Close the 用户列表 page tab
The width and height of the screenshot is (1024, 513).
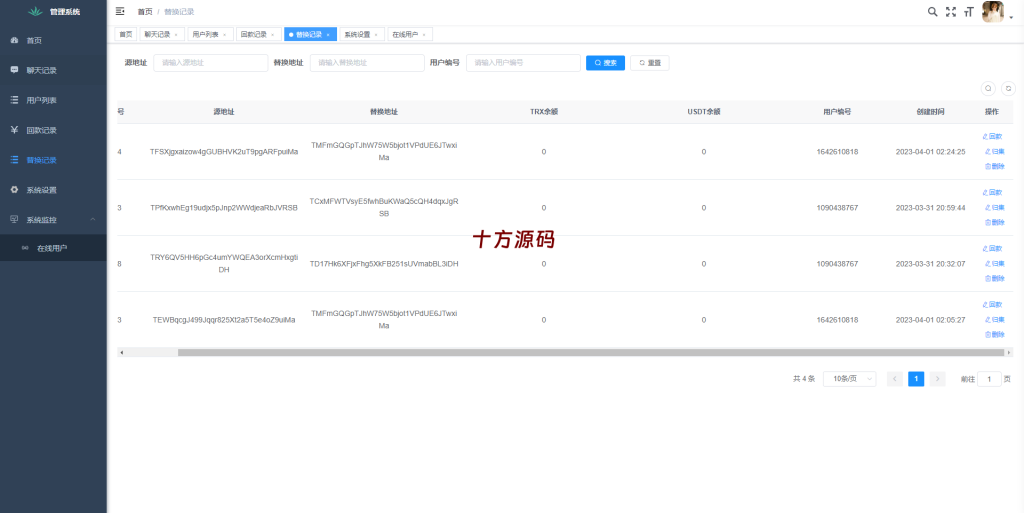[224, 35]
